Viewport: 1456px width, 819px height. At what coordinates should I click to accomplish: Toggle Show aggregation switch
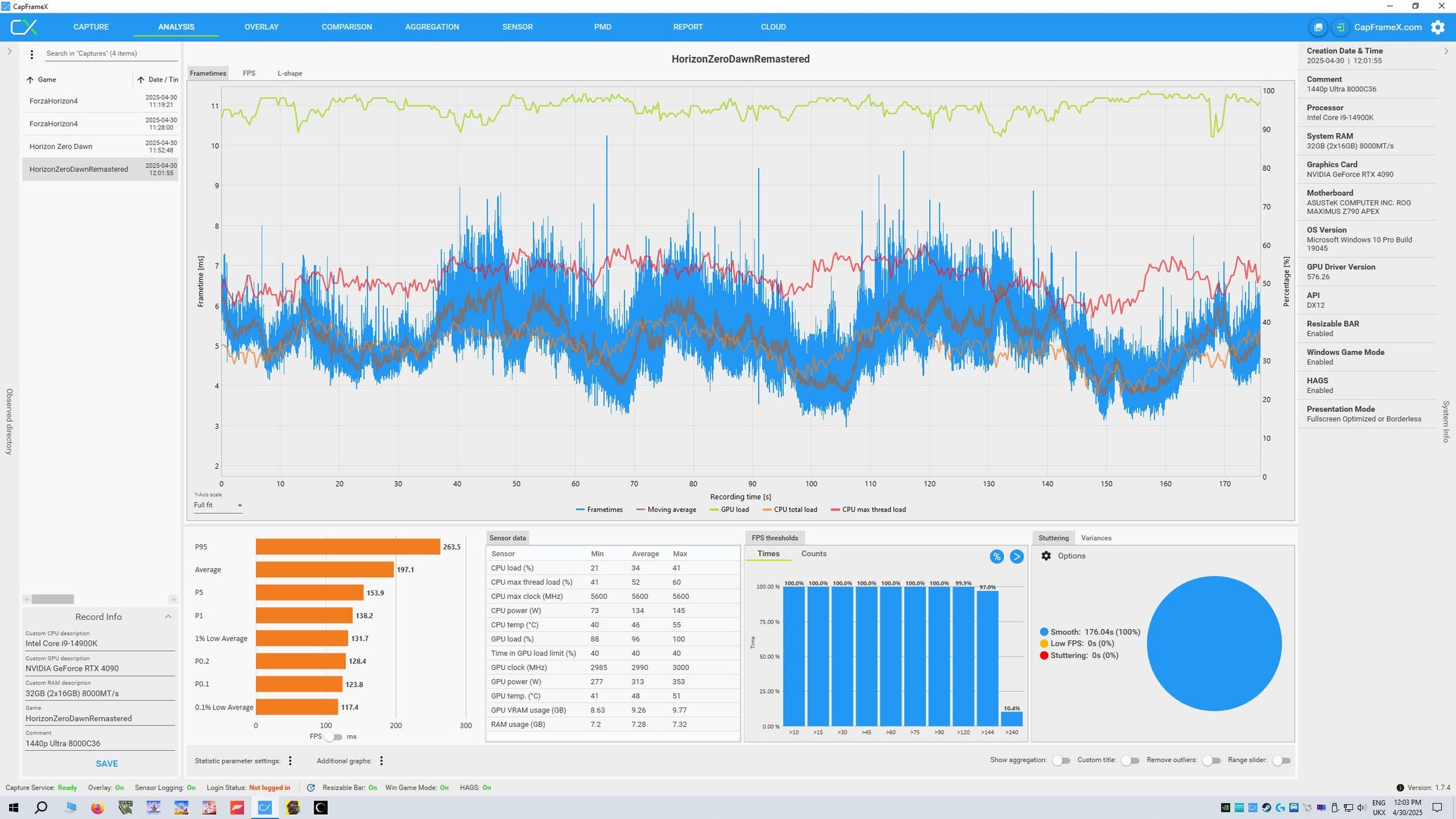coord(1061,761)
